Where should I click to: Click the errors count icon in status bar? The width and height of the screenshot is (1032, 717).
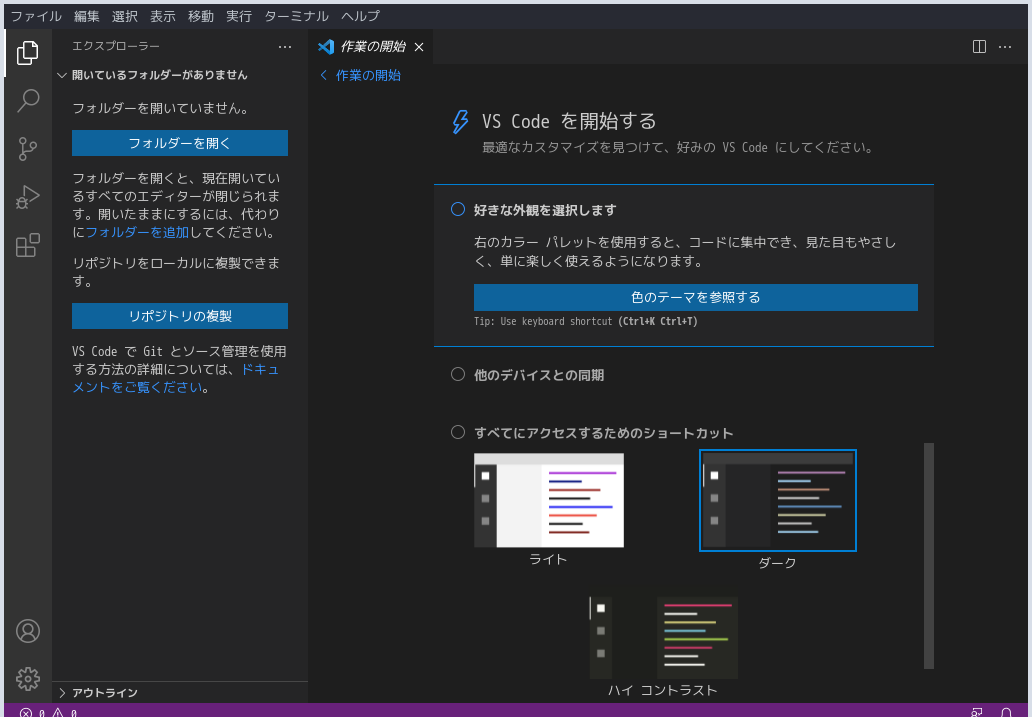(26, 712)
